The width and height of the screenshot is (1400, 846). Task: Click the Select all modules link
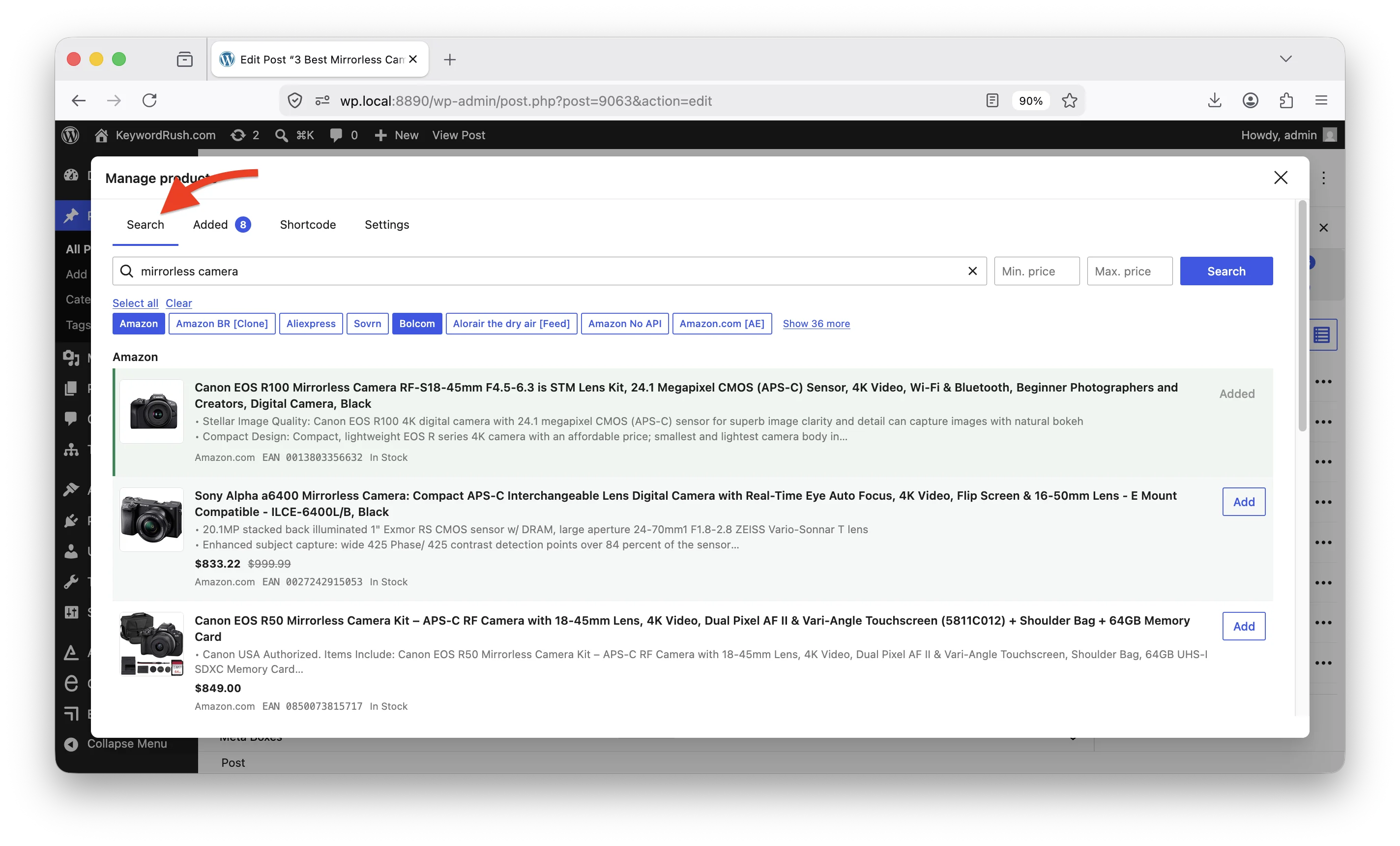tap(135, 303)
